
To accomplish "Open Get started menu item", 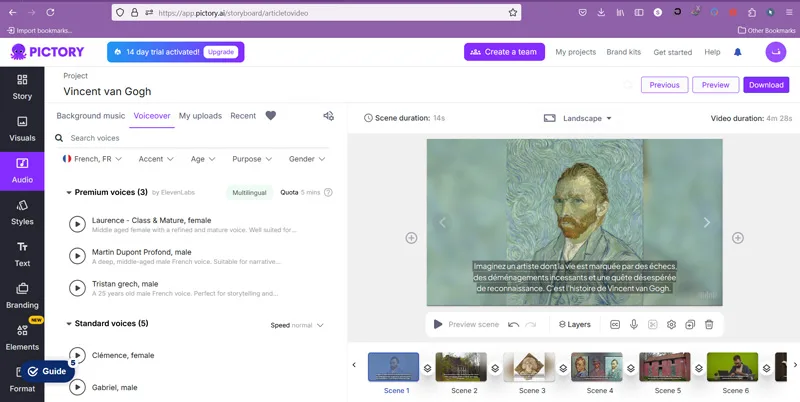I will tap(672, 52).
